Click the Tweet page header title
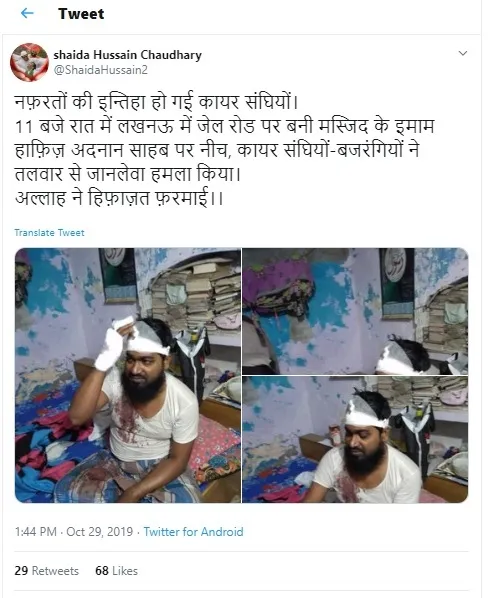 (81, 14)
